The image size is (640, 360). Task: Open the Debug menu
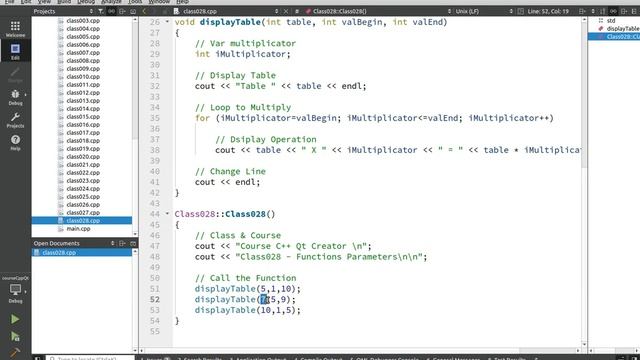coord(86,2)
